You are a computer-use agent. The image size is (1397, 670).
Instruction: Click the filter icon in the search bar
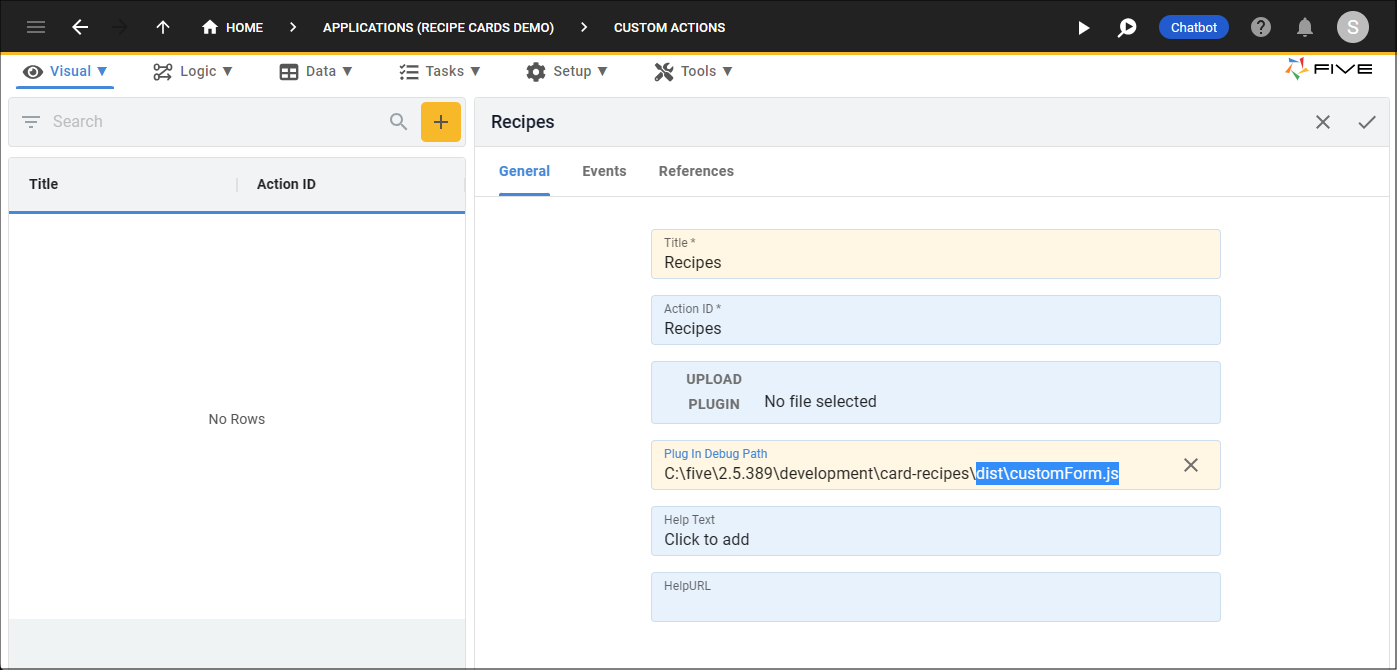tap(31, 122)
